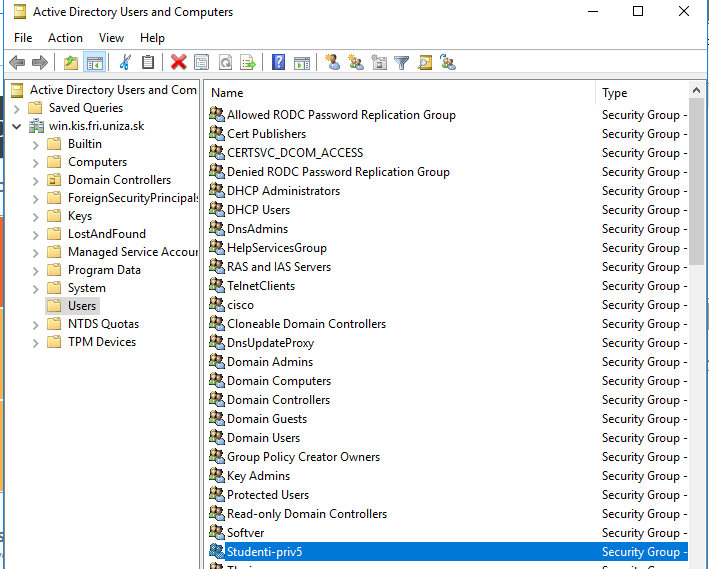Select the DnsUpdateProxy group
Viewport: 709px width, 569px height.
[x=270, y=343]
